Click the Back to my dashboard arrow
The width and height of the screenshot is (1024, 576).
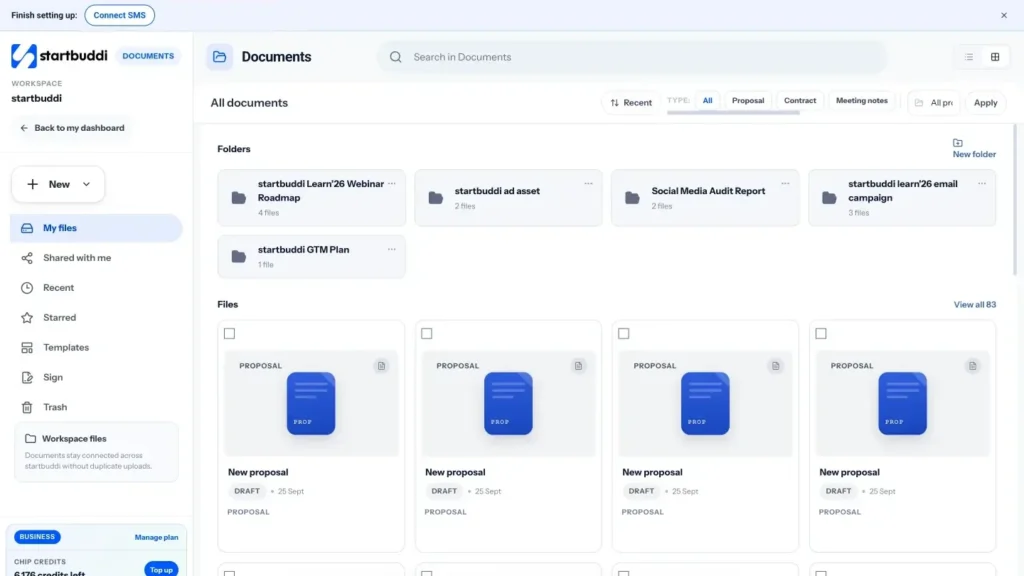24,128
